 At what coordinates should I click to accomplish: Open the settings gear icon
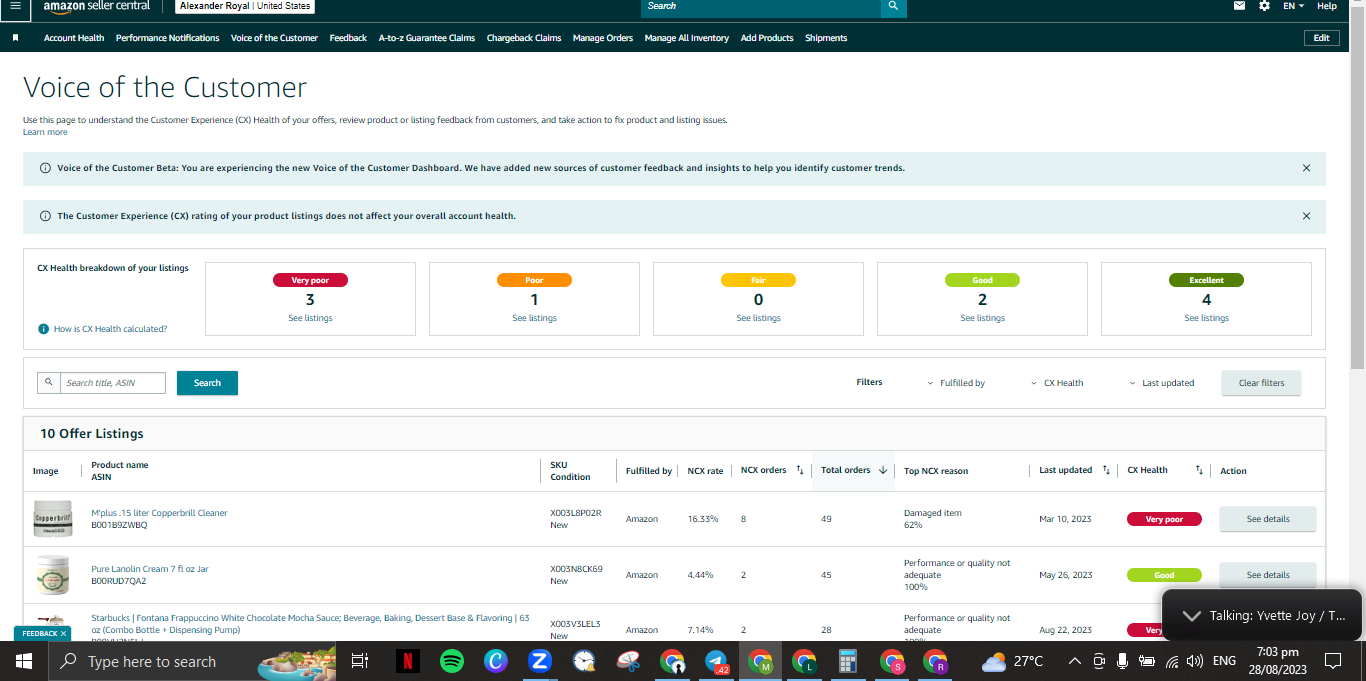point(1264,6)
